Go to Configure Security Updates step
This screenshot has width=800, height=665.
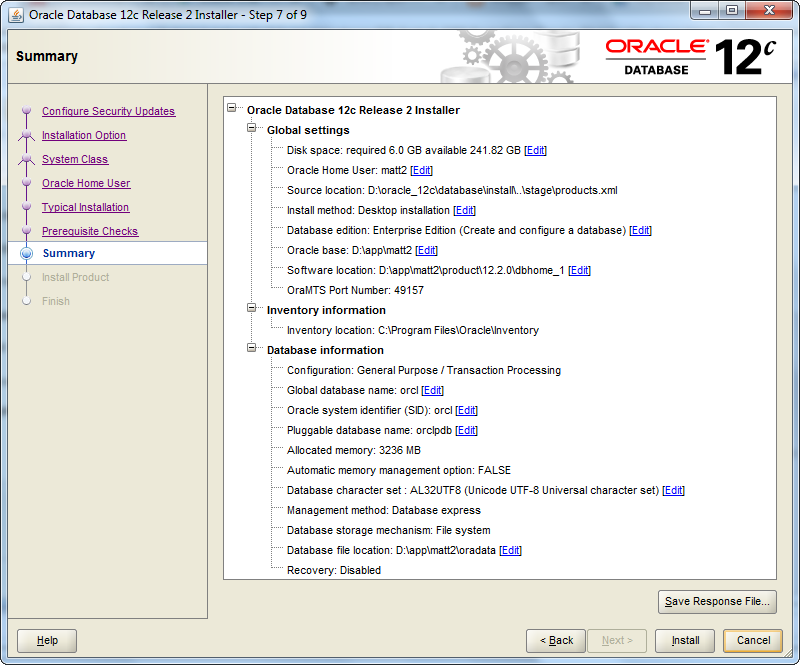108,111
